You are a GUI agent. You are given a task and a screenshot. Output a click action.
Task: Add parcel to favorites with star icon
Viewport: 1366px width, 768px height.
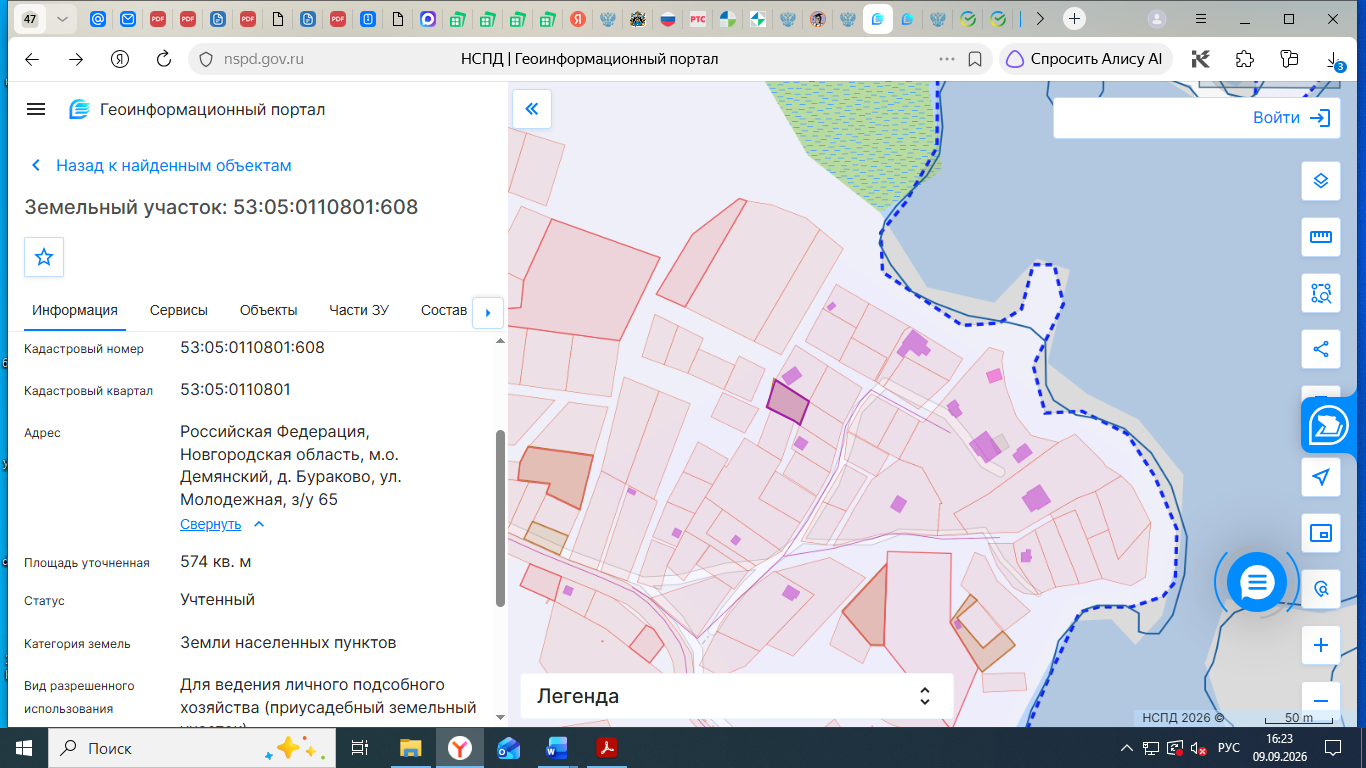(x=44, y=257)
